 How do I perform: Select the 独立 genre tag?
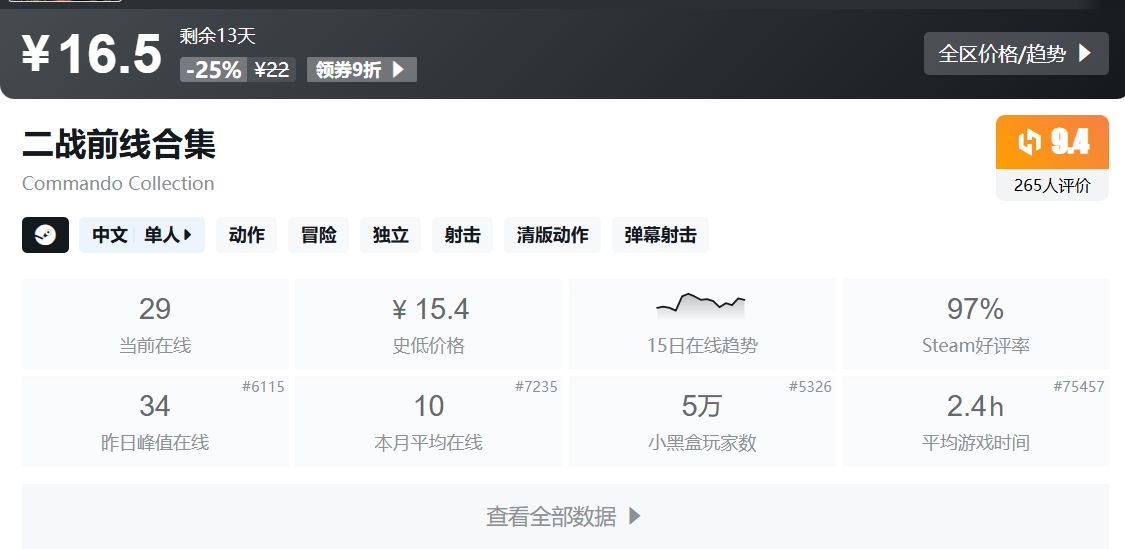390,235
